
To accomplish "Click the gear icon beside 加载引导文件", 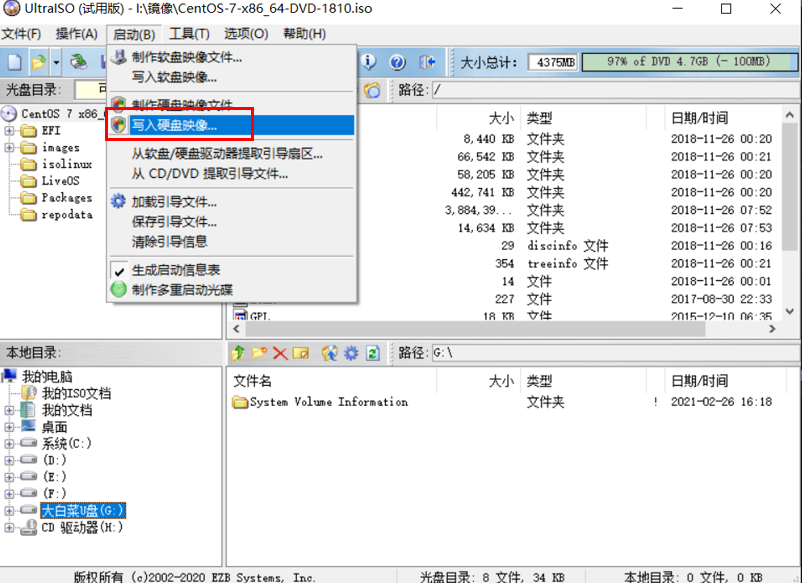I will tap(118, 201).
